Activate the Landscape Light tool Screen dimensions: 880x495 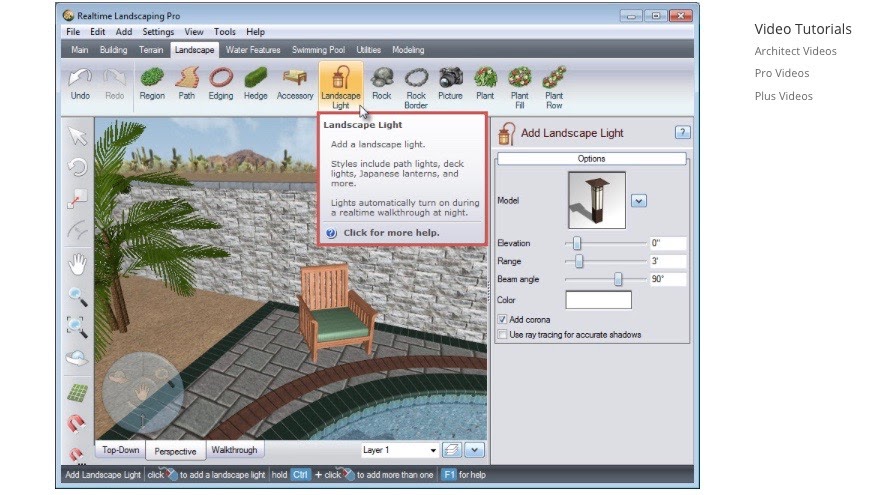click(x=341, y=86)
